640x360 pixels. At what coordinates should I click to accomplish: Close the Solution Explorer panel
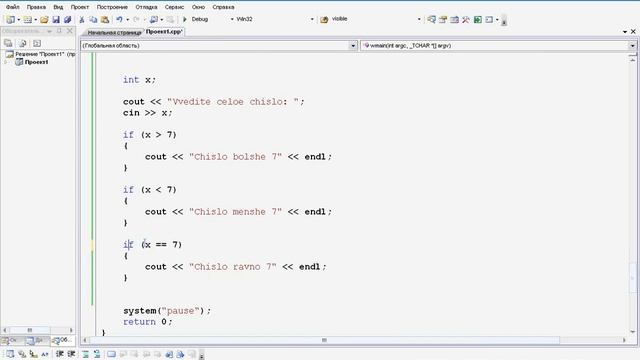pos(70,31)
